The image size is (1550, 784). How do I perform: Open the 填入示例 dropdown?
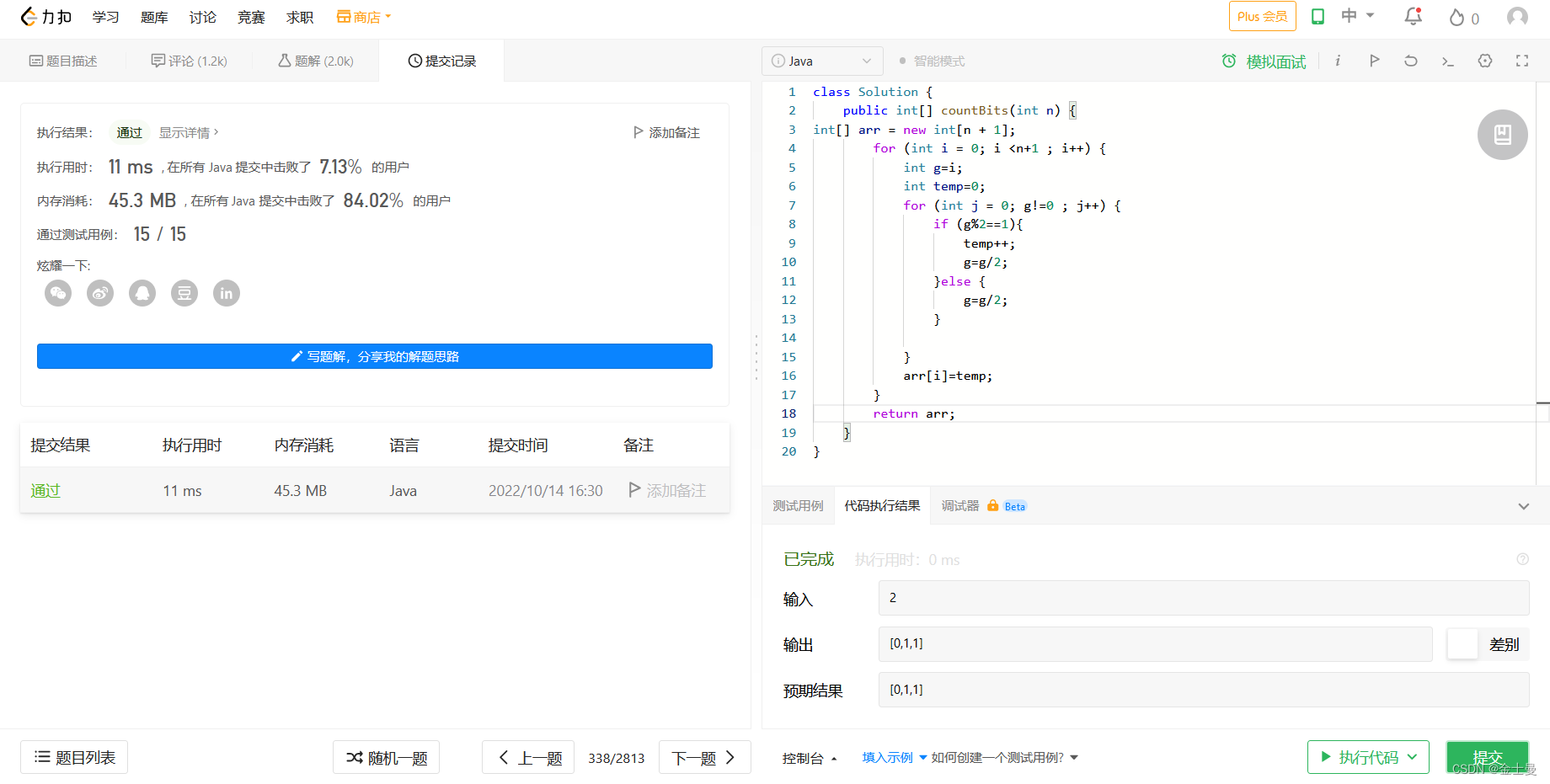pos(894,758)
